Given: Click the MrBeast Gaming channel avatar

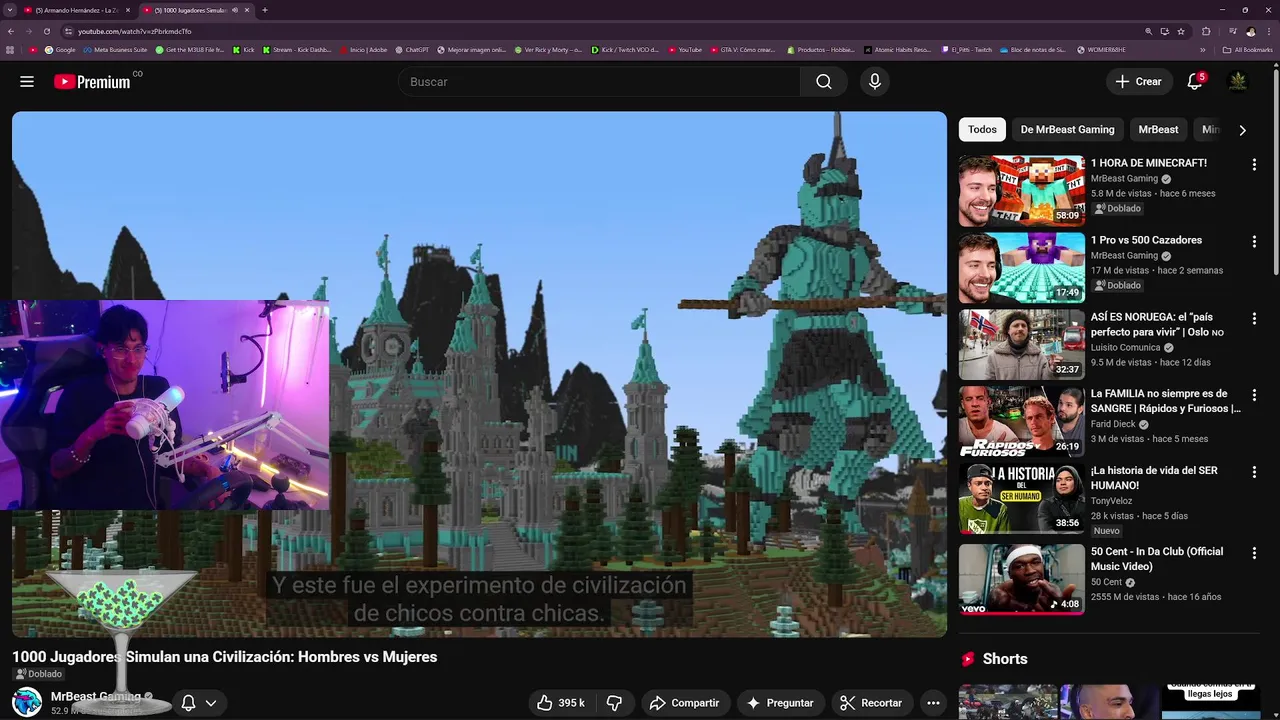Looking at the screenshot, I should pyautogui.click(x=27, y=702).
